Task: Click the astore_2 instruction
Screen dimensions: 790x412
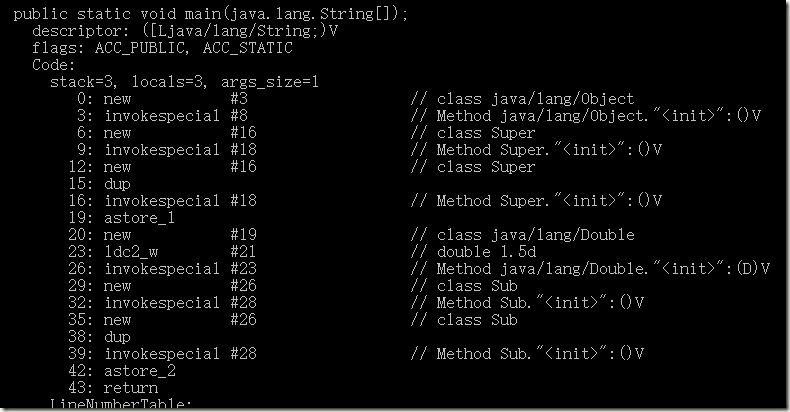Action: pos(122,371)
